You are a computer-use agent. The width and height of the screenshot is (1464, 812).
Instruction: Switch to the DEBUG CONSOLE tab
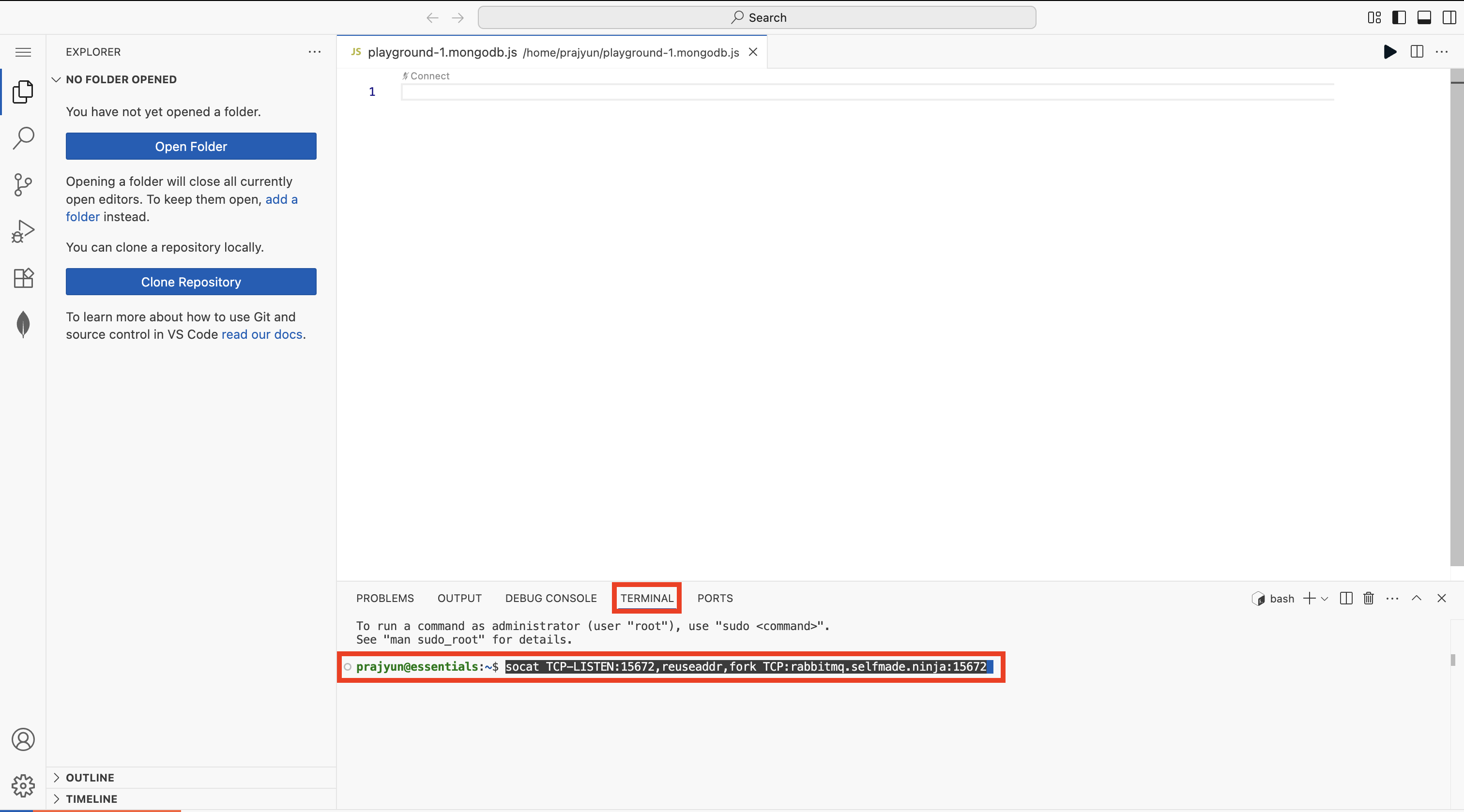[551, 598]
